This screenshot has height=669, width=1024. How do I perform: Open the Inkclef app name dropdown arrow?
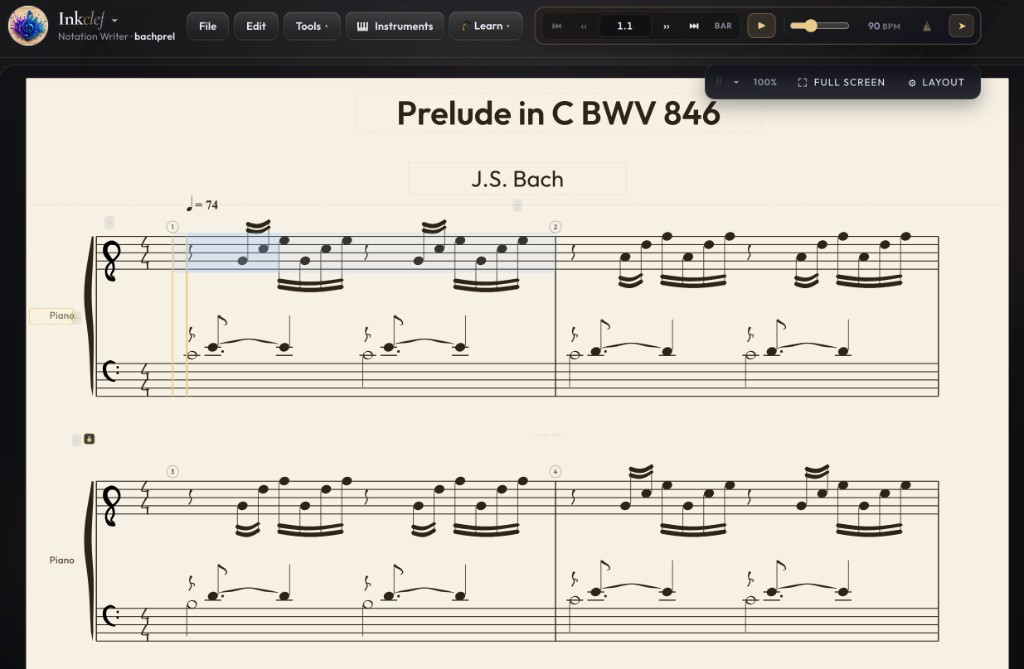(114, 20)
